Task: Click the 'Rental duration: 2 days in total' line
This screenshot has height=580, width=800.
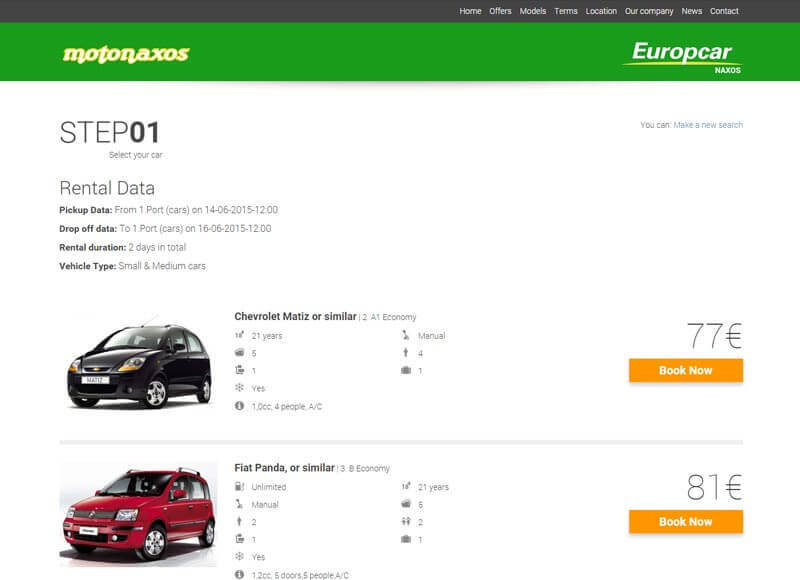Action: tap(122, 247)
